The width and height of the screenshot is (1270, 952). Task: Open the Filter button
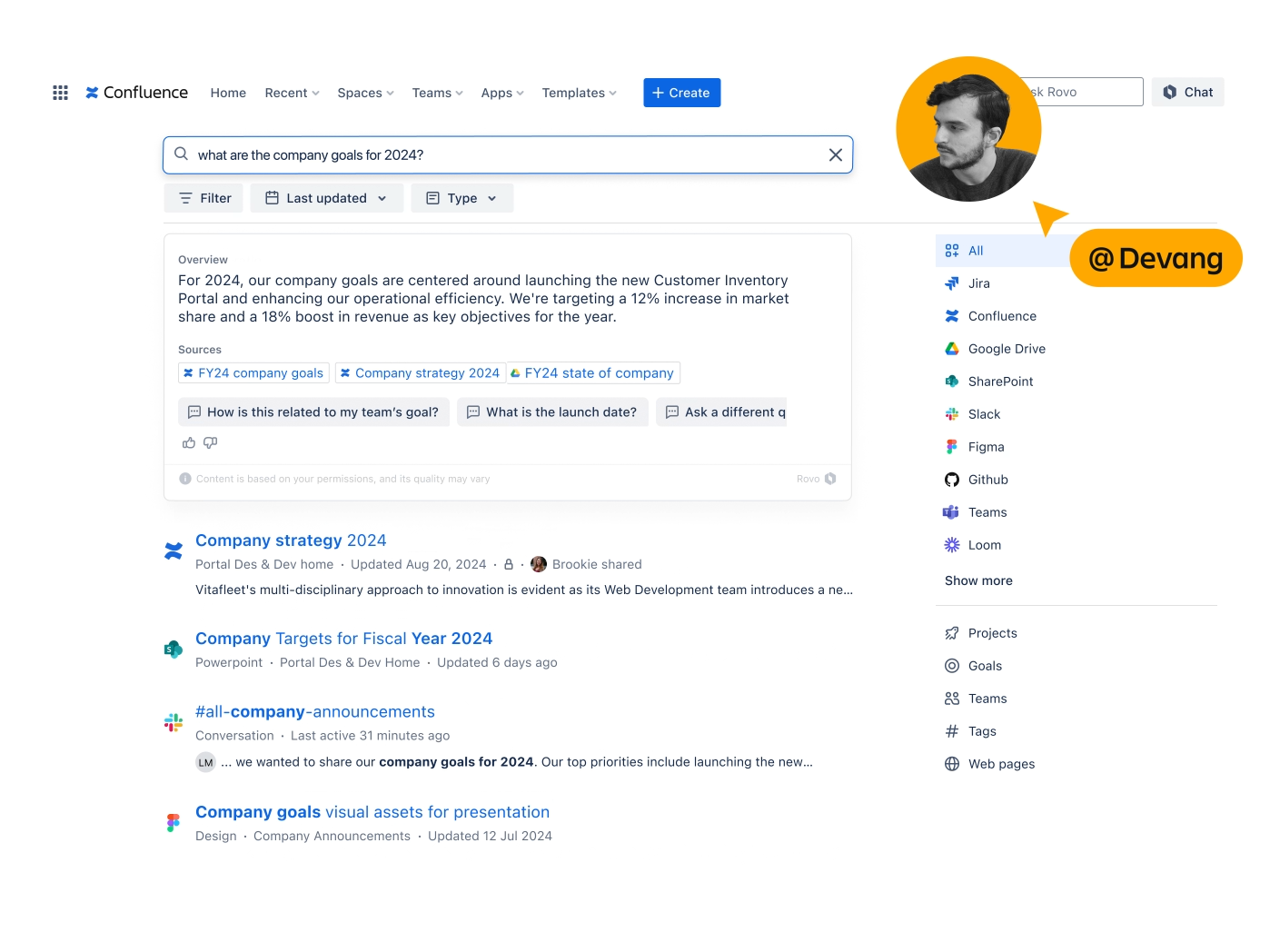[x=203, y=198]
